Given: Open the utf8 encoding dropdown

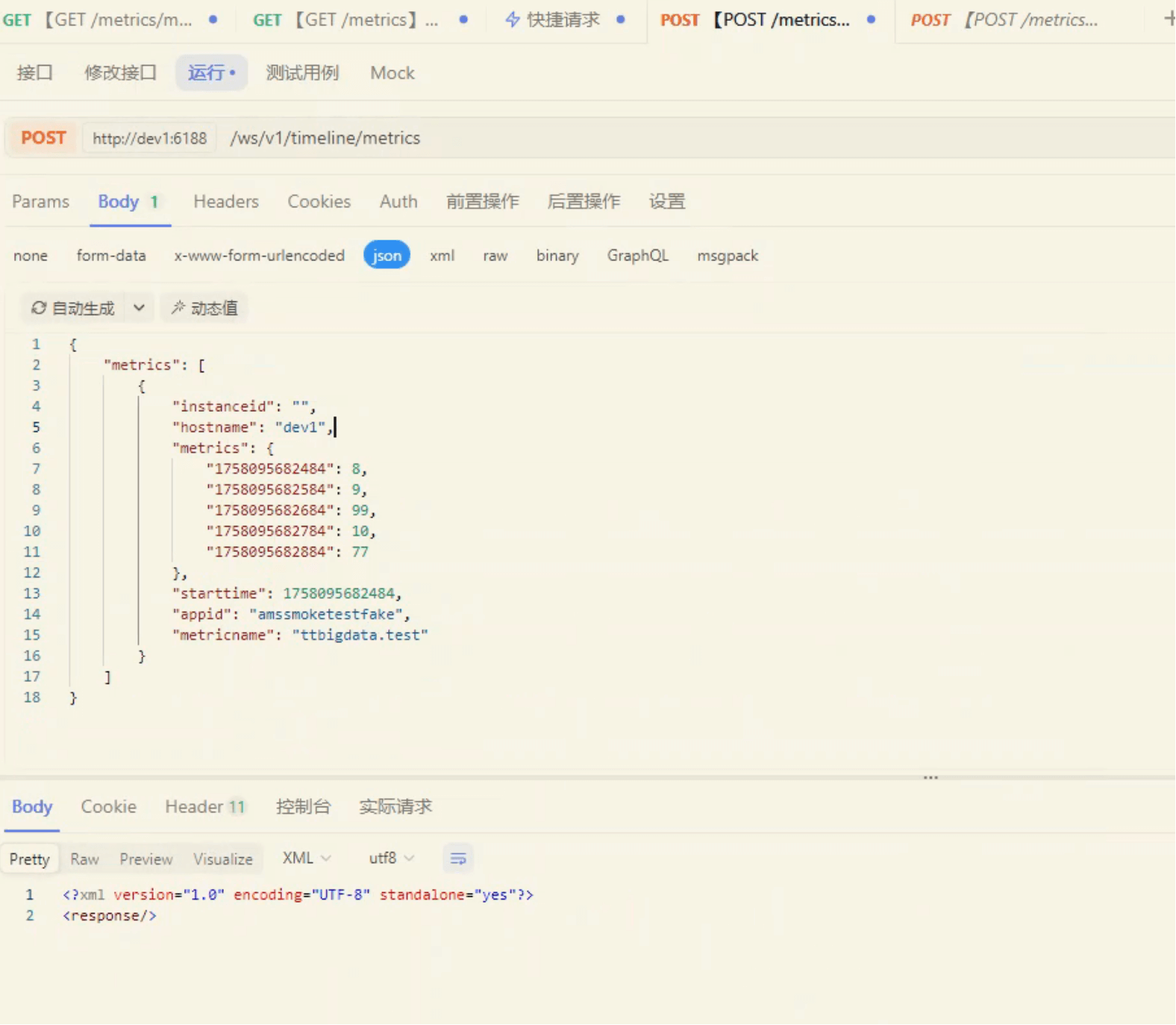Looking at the screenshot, I should coord(391,859).
